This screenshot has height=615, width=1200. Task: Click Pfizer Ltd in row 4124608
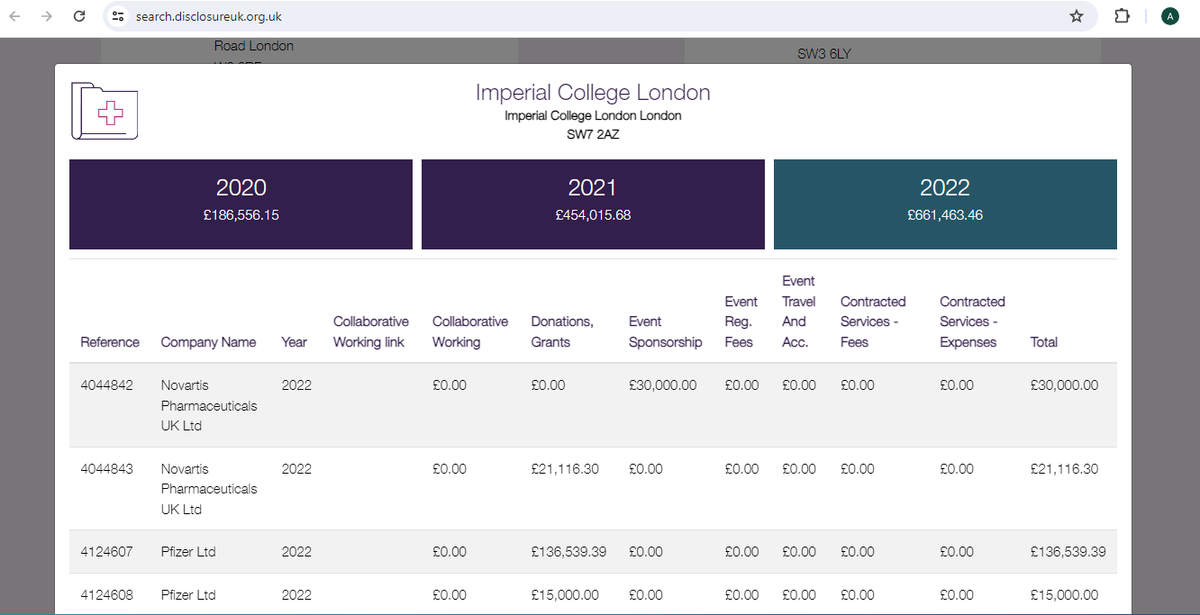click(188, 594)
